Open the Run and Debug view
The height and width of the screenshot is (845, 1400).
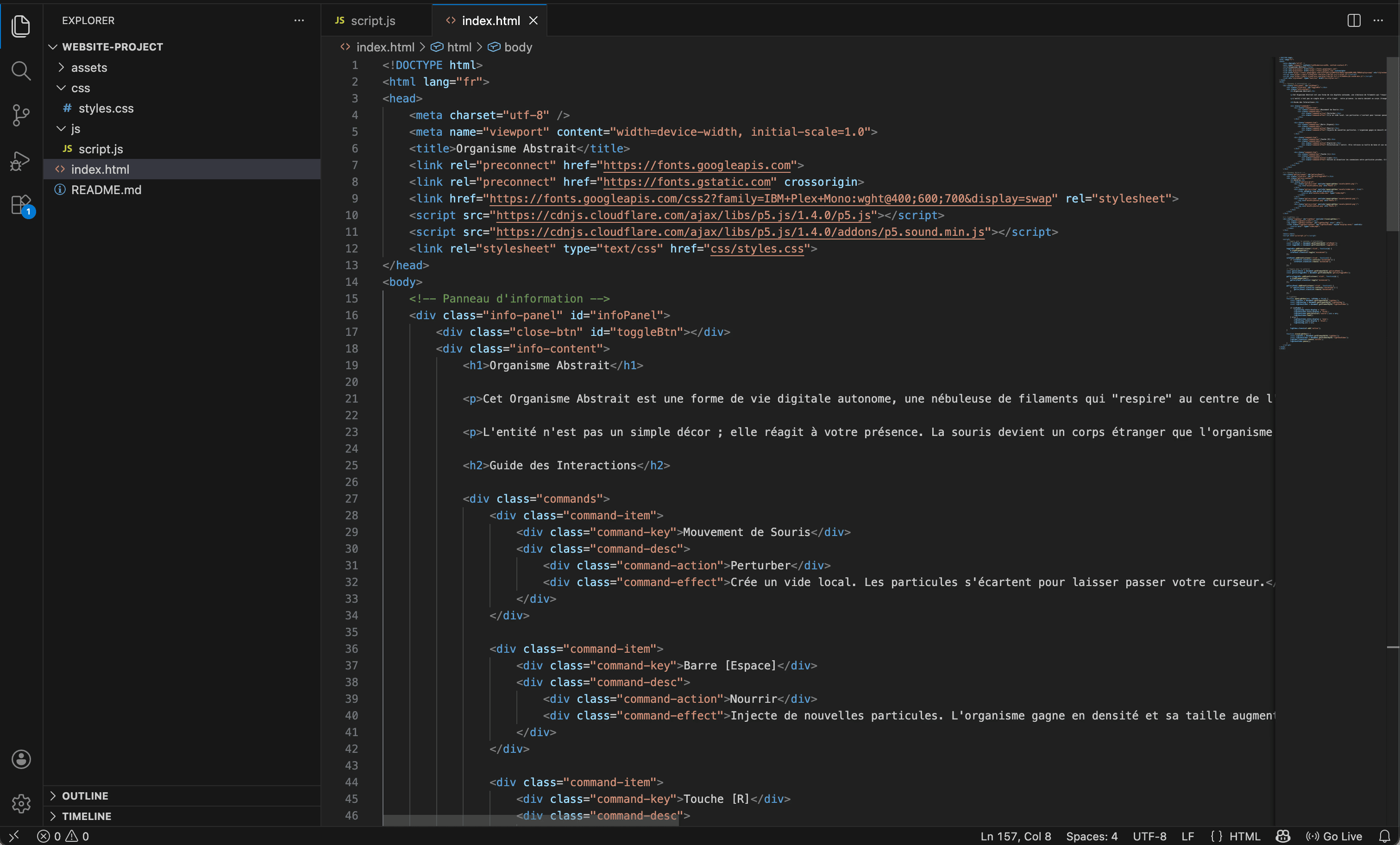pos(21,160)
